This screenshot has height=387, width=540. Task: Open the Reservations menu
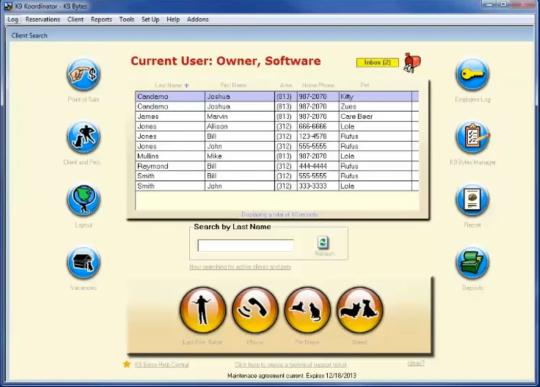coord(43,19)
